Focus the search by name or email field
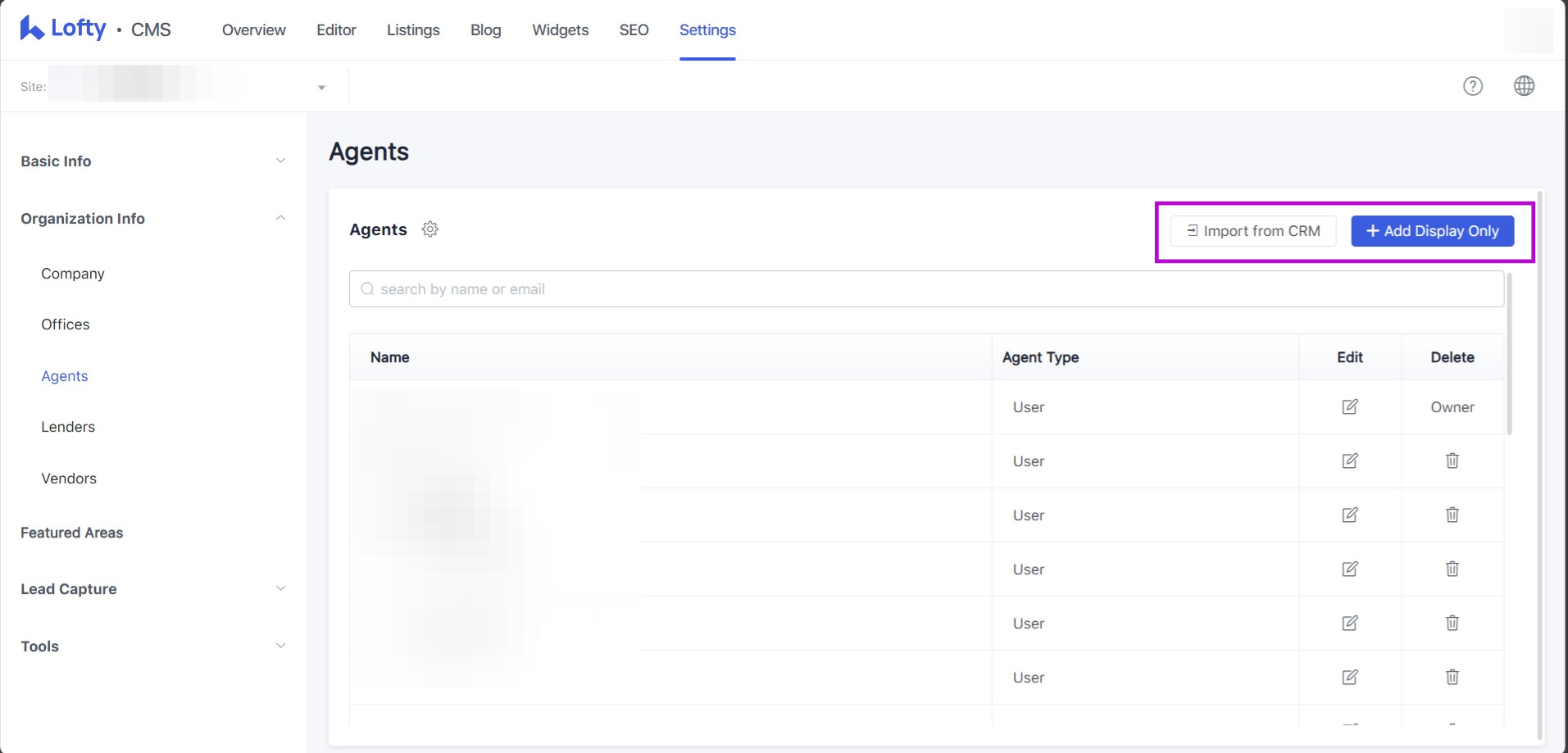Image resolution: width=1568 pixels, height=753 pixels. click(926, 289)
